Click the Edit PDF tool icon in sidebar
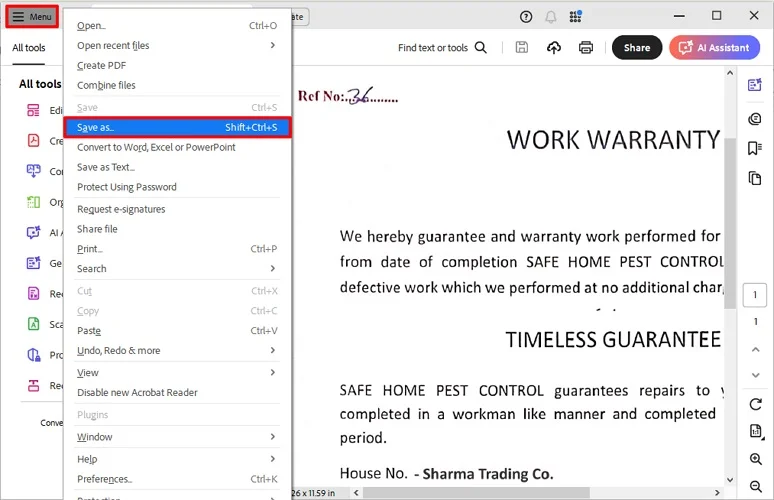 (33, 110)
